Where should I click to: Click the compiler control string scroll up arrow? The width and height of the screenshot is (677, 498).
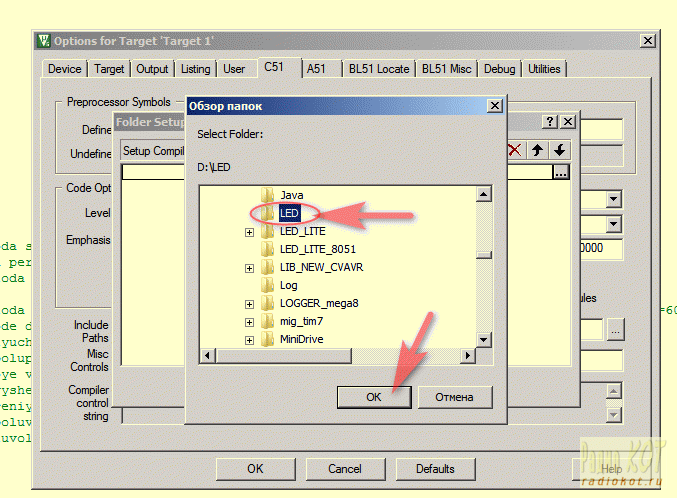(614, 391)
